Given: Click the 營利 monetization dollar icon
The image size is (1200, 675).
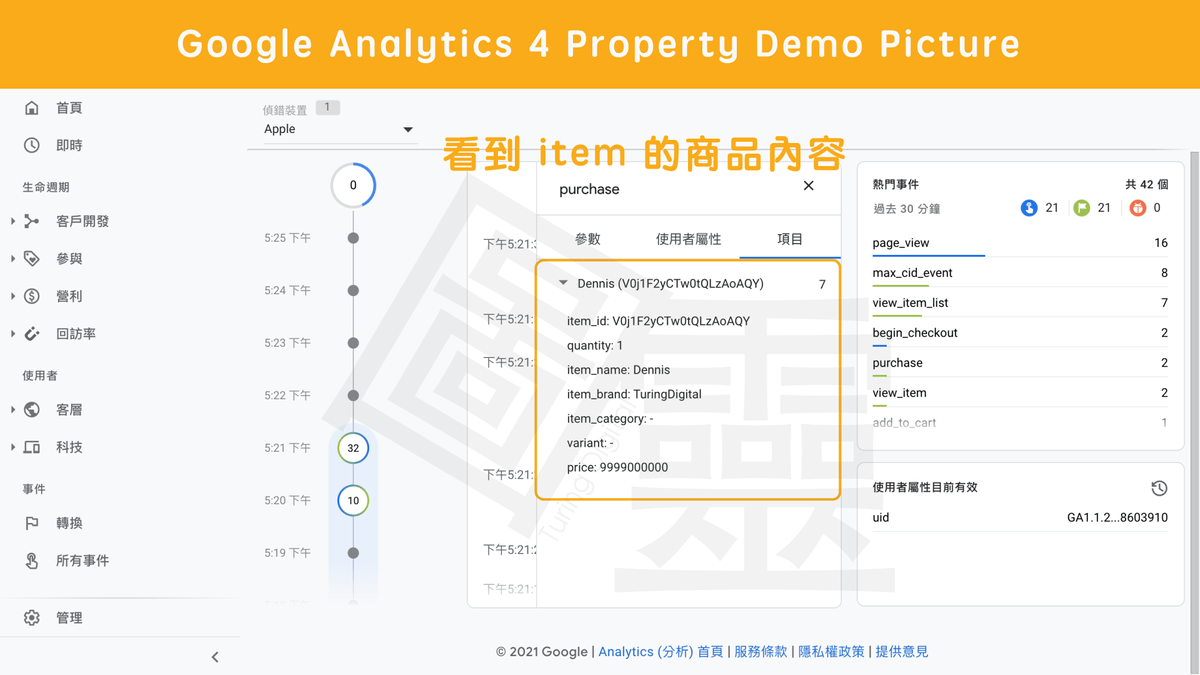Looking at the screenshot, I should point(32,296).
